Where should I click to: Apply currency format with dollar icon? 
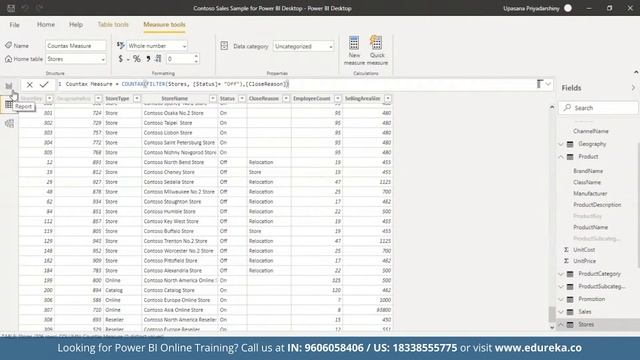point(120,59)
